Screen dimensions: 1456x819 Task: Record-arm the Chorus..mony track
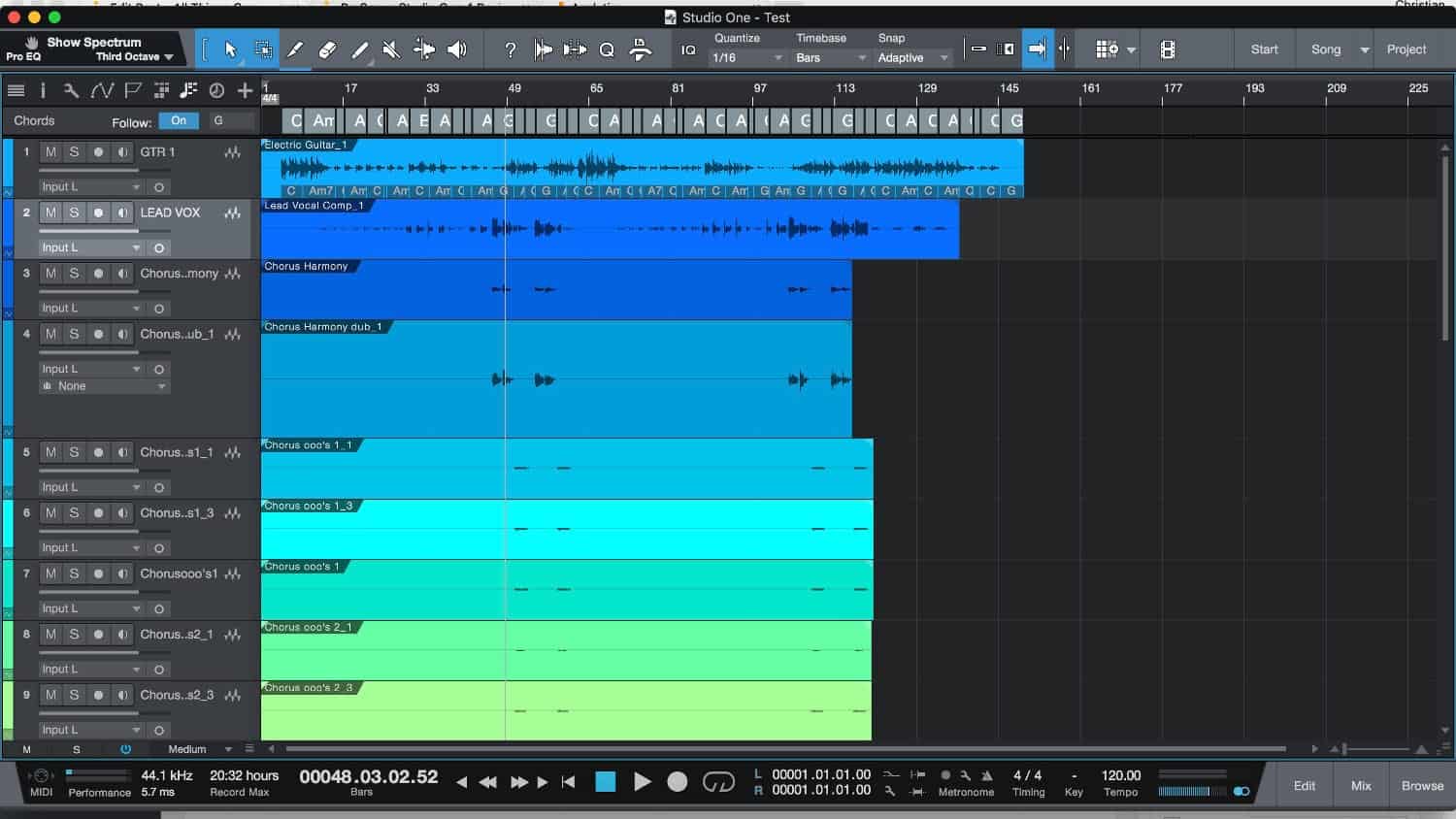click(x=98, y=274)
